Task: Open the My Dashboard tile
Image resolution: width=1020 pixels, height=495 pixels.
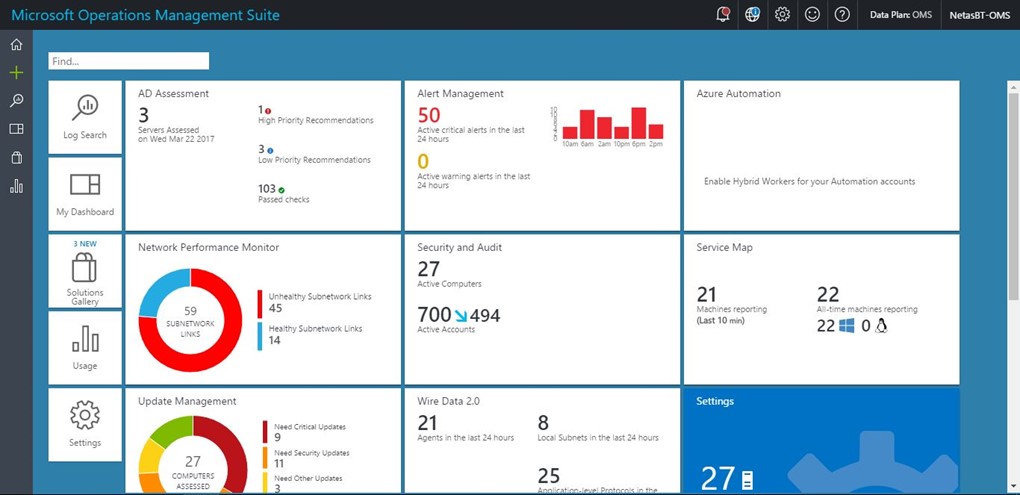Action: tap(85, 194)
